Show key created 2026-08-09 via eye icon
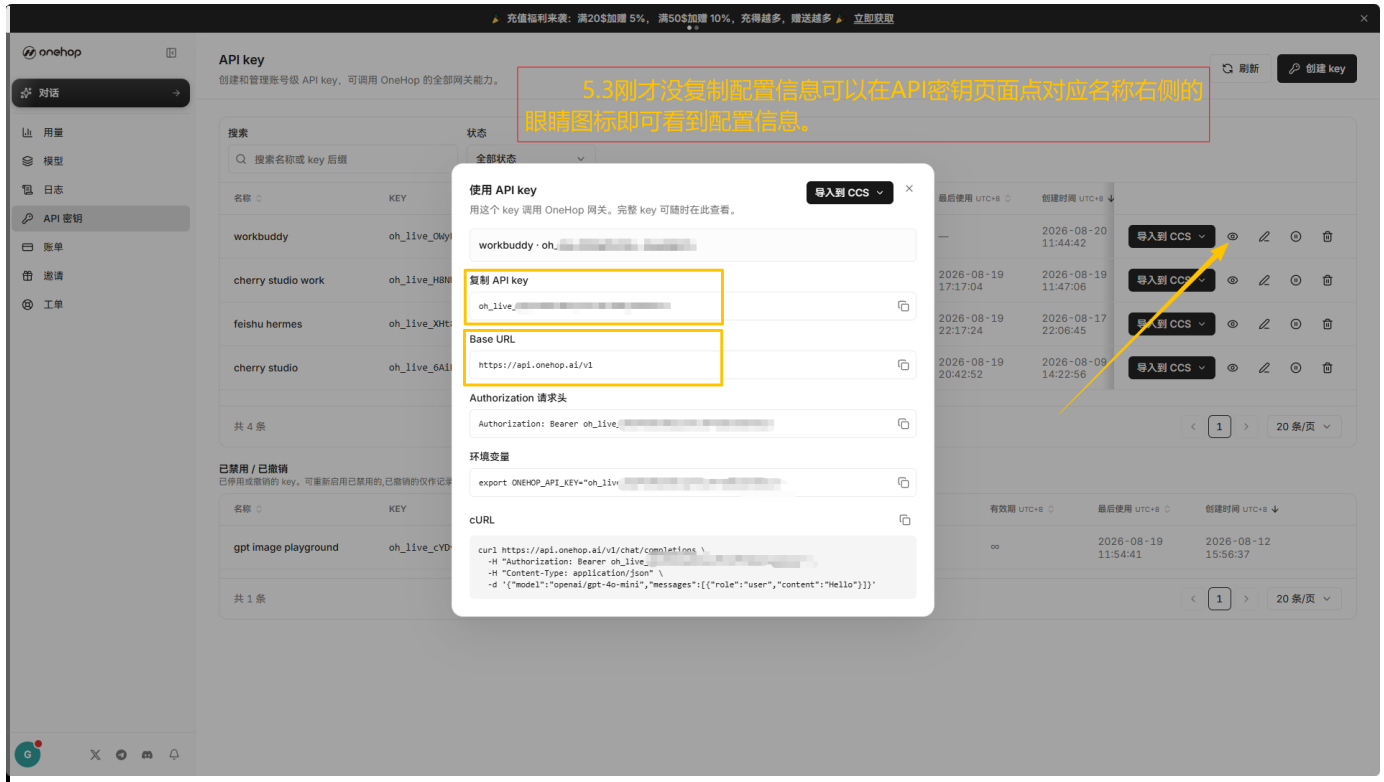This screenshot has height=782, width=1384. (x=1232, y=368)
